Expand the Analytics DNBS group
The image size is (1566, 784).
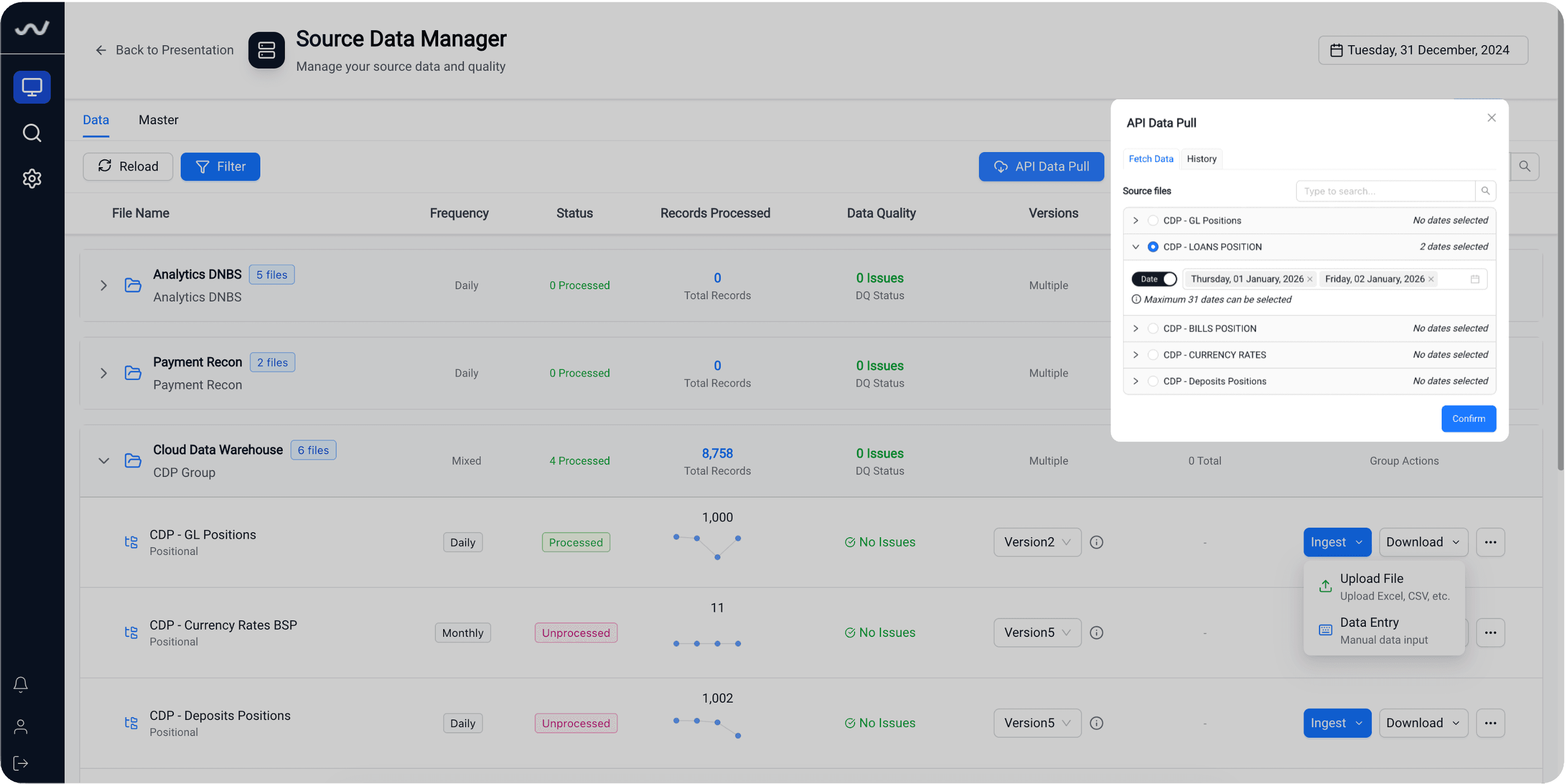(103, 286)
